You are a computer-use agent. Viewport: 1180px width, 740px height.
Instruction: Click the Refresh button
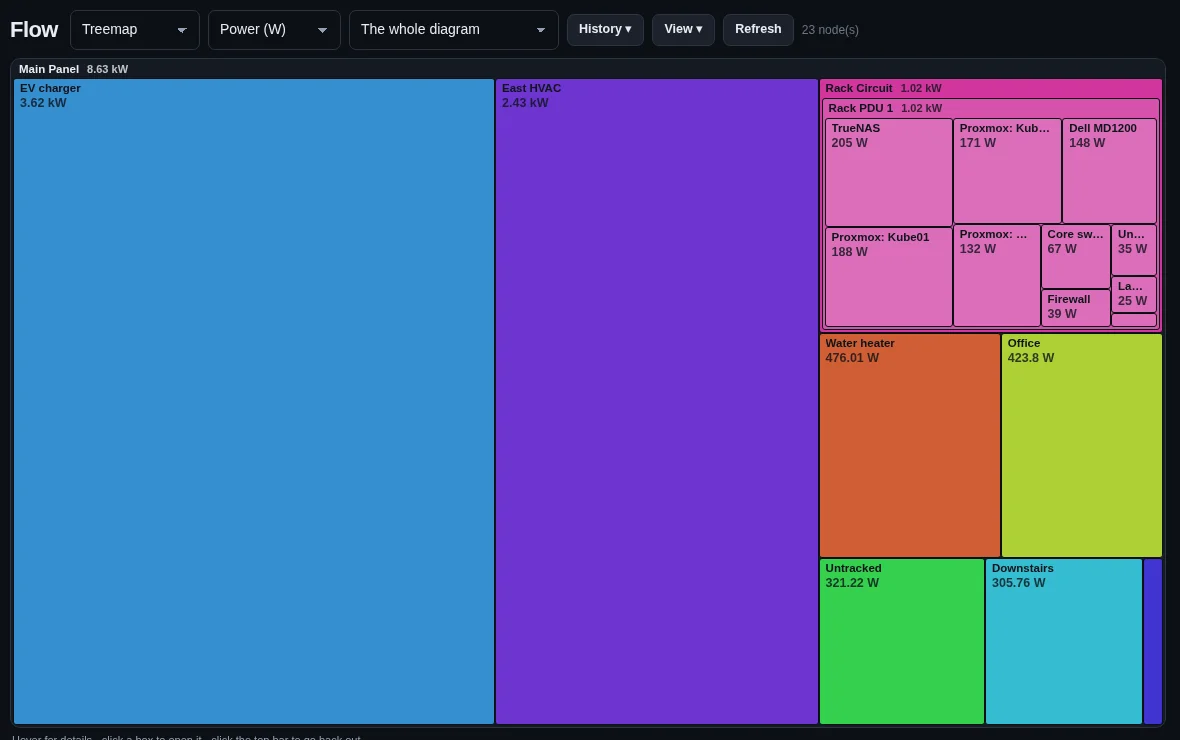coord(758,29)
